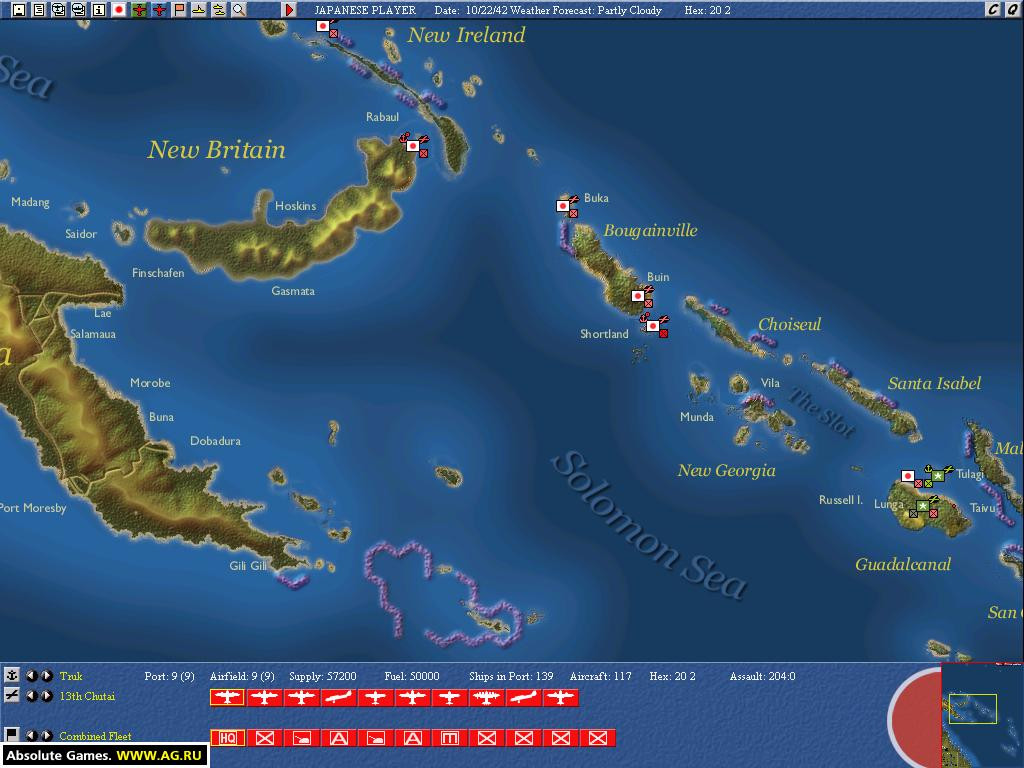1024x768 pixels.
Task: Select the Allied green star marker at Lunga
Action: point(923,506)
